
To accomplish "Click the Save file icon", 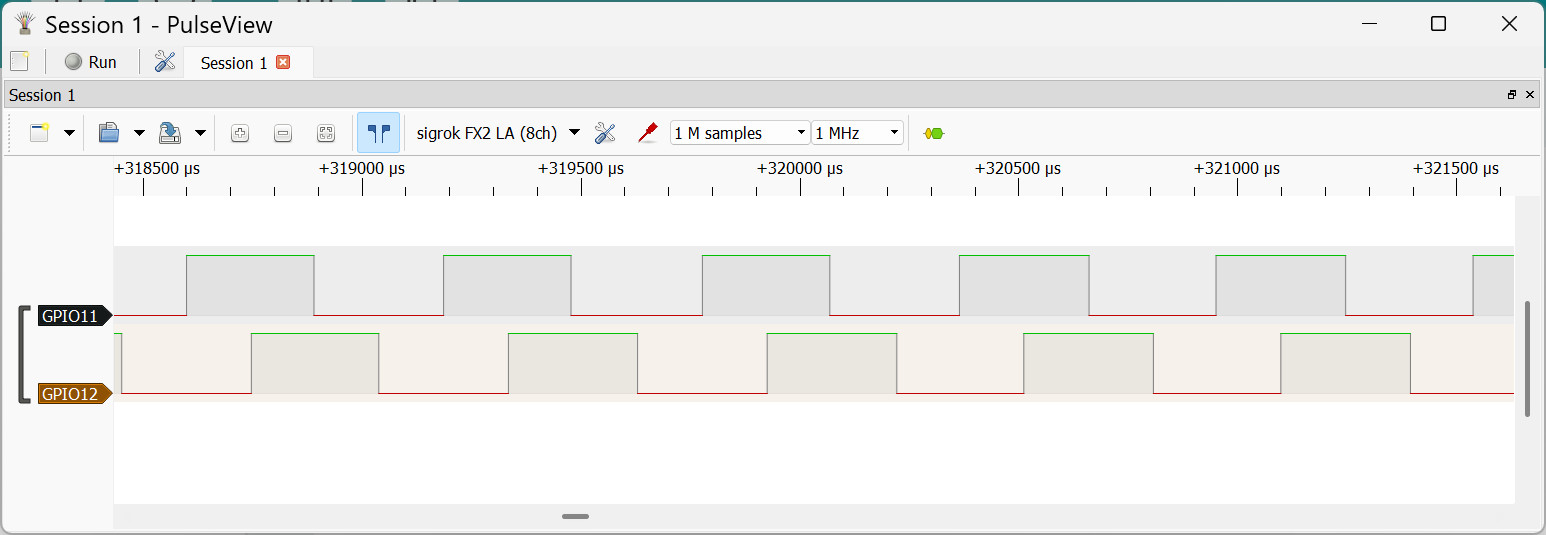I will (170, 133).
